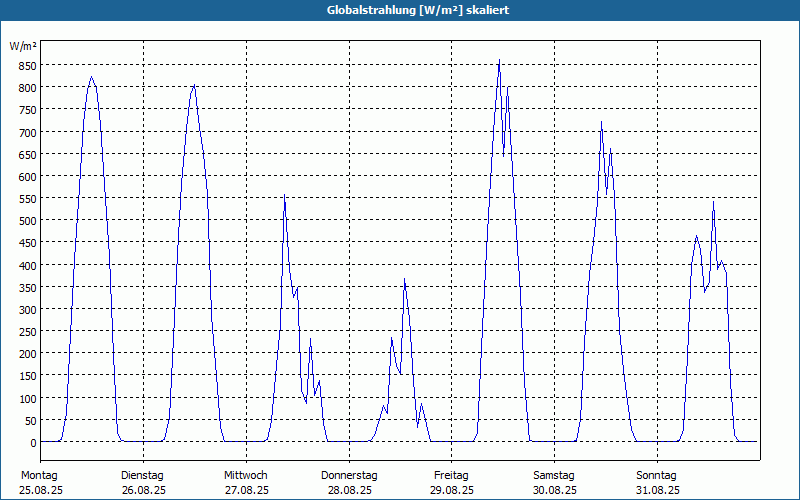Select the 150 axis value

[x=28, y=377]
